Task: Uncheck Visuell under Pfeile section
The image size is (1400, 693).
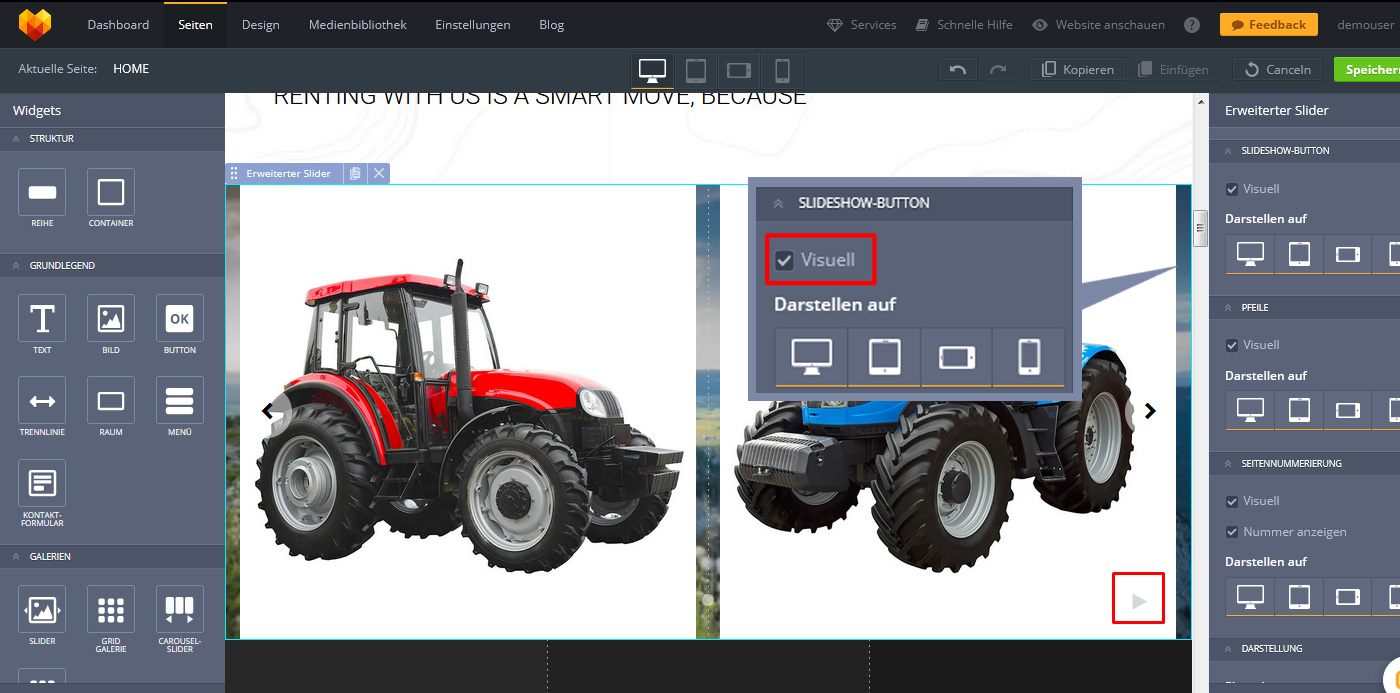Action: pos(1232,345)
